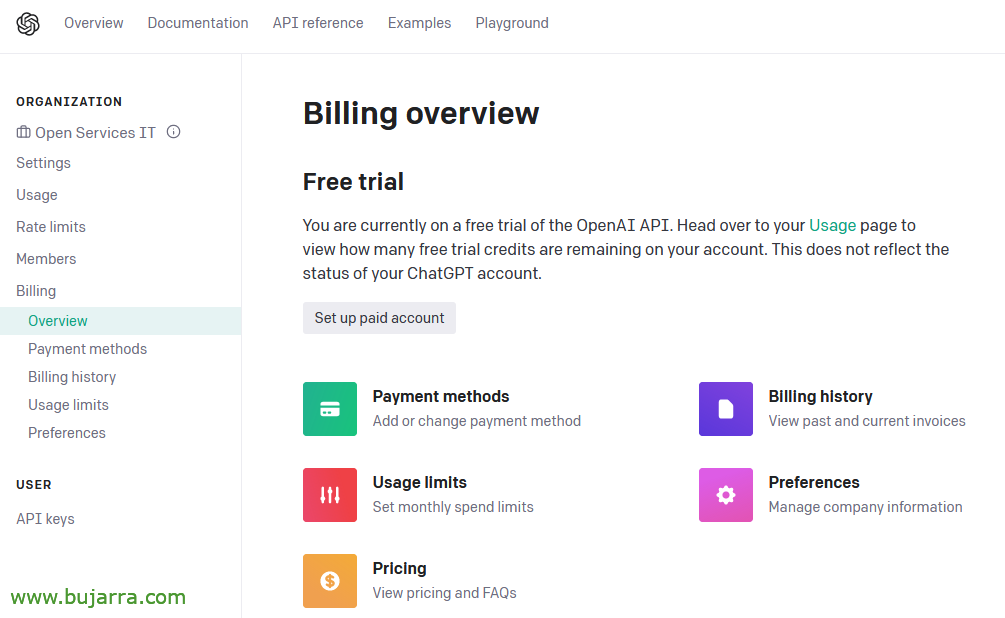
Task: Open Billing history sidebar sub-item
Action: click(72, 377)
